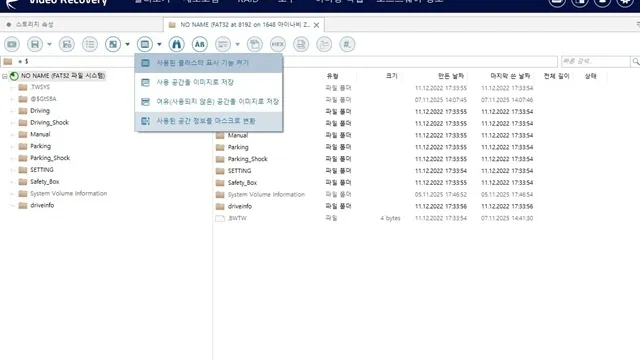Sort by the 상태 column header
640x360 pixels.
pyautogui.click(x=591, y=76)
